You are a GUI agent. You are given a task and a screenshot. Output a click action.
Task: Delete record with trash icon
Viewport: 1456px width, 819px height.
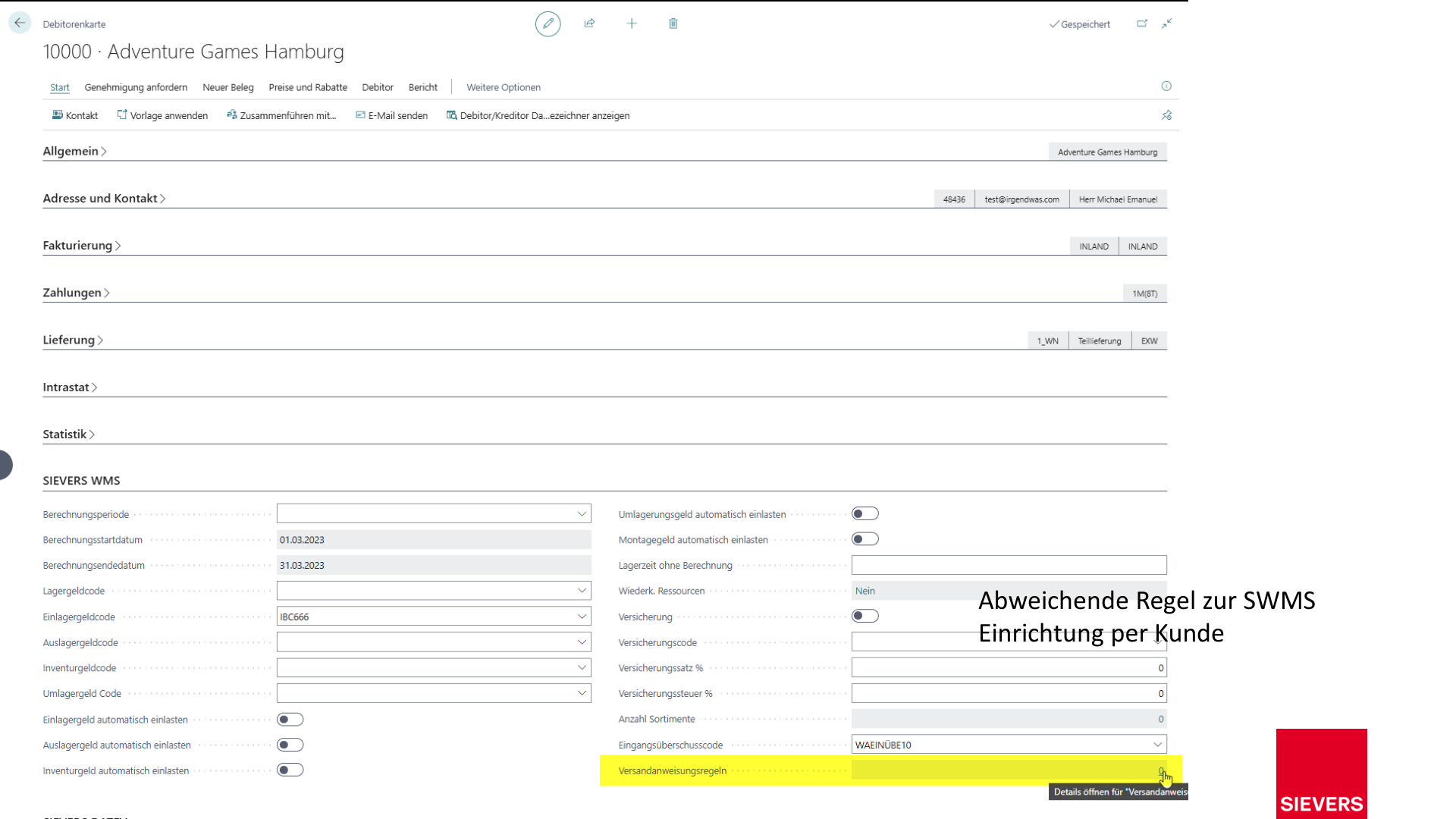[673, 24]
